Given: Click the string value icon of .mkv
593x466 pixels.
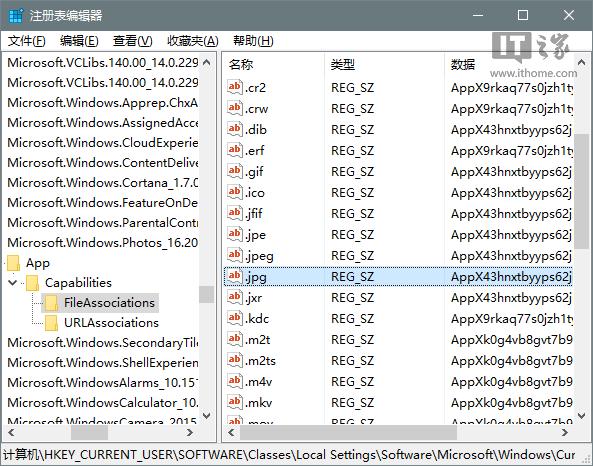Looking at the screenshot, I should tap(234, 402).
